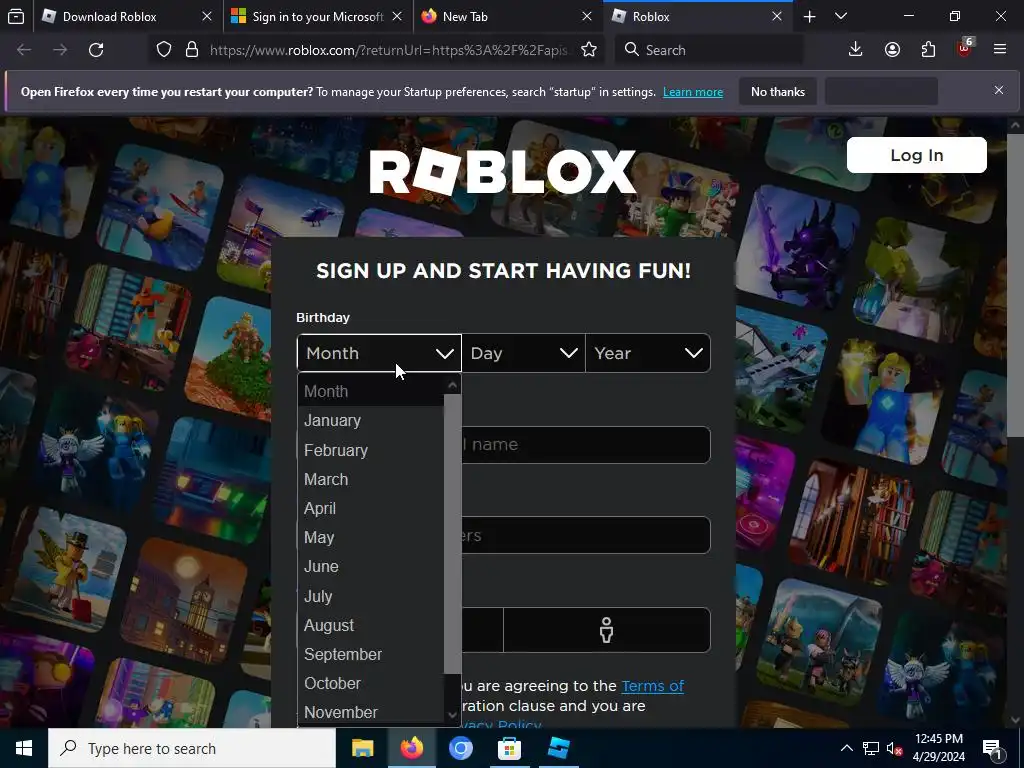Focus the Firefox Search box

click(x=710, y=50)
